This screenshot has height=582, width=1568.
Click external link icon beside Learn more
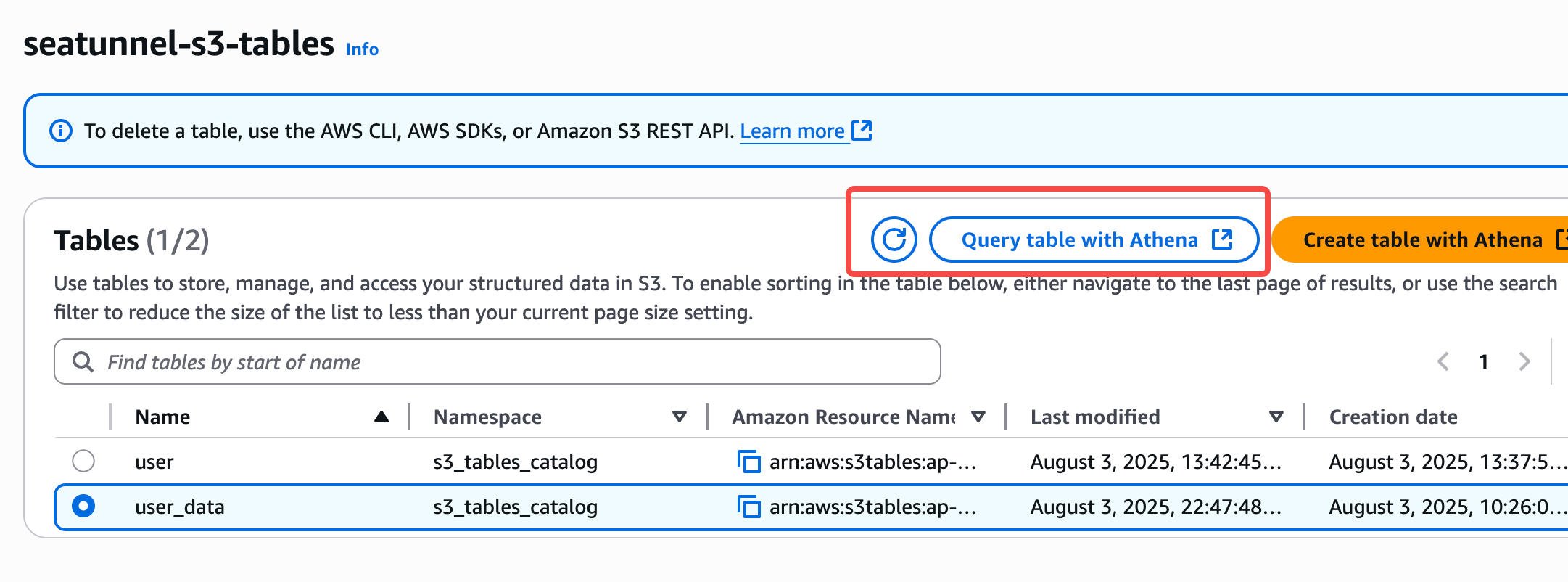[862, 131]
